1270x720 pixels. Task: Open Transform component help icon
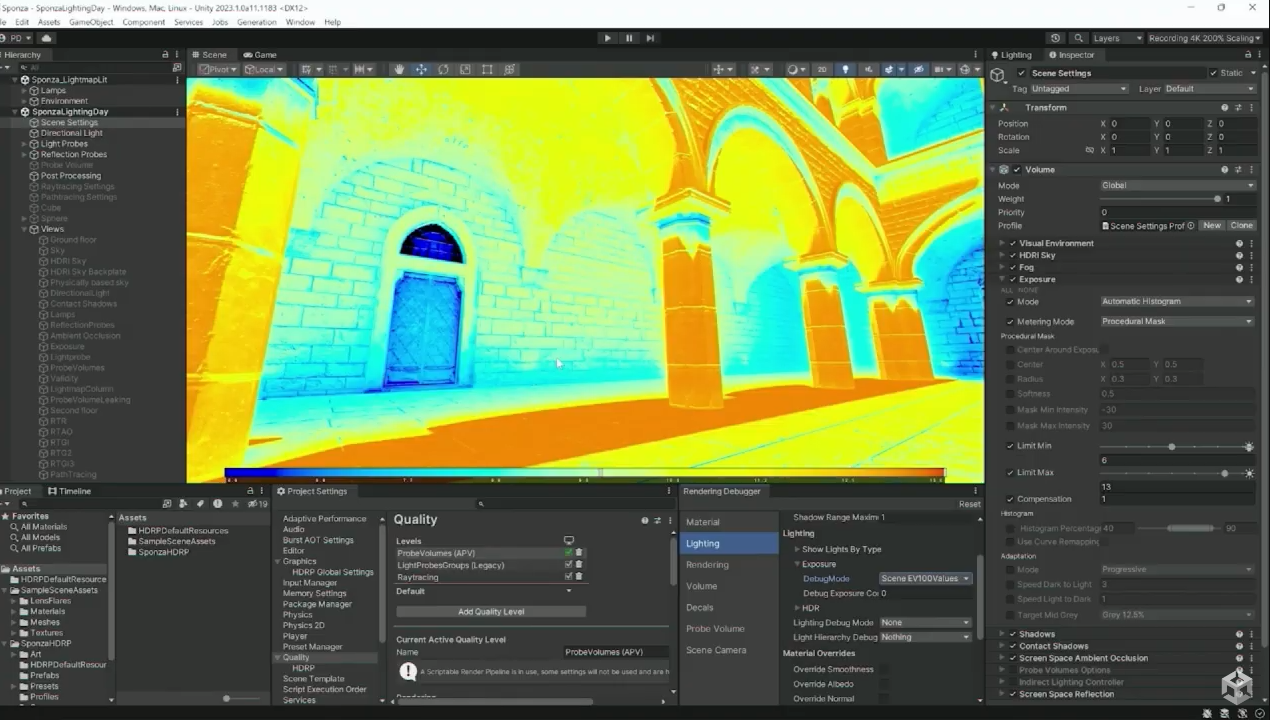(x=1225, y=107)
